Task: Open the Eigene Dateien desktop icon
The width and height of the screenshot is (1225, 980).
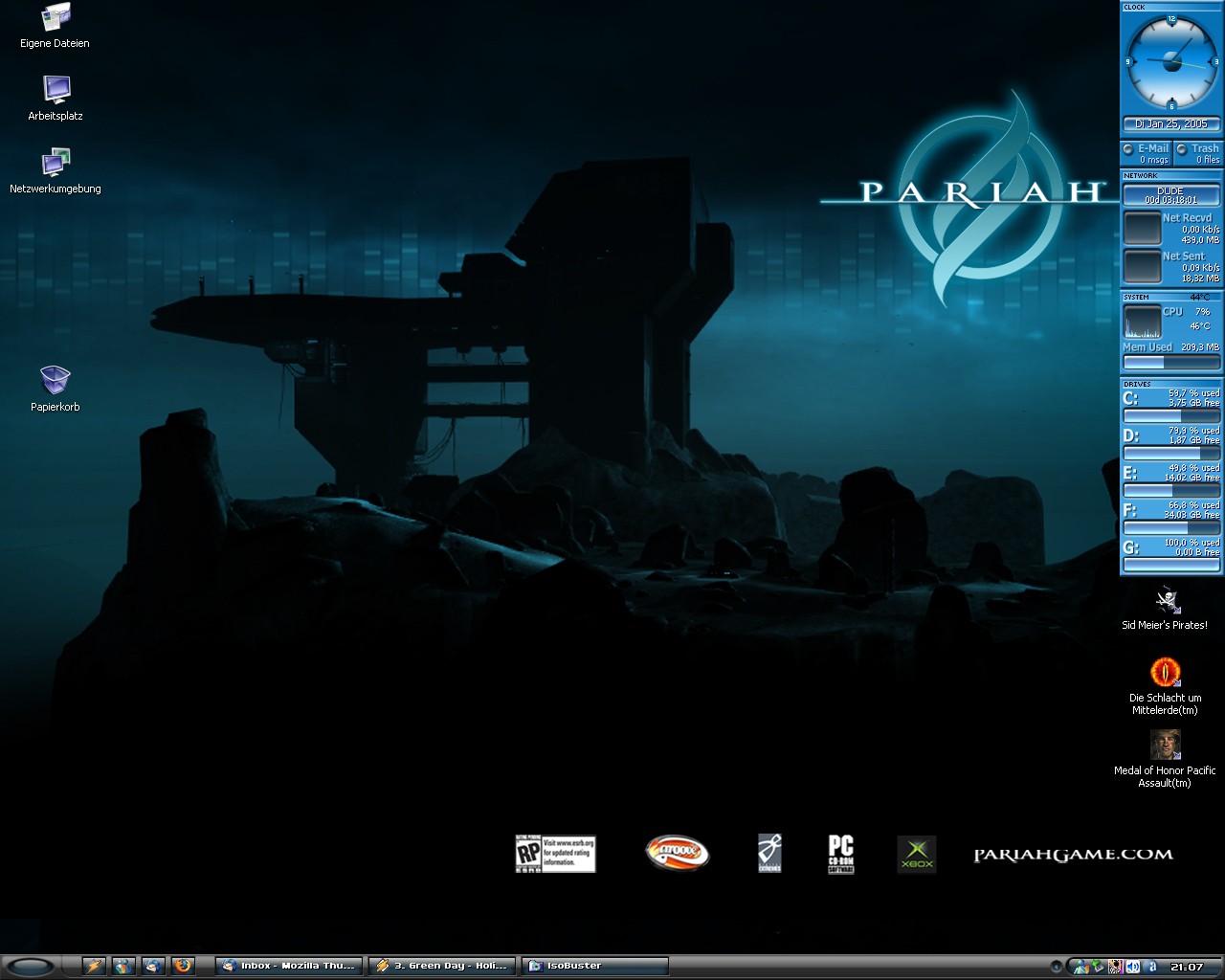Action: (x=55, y=26)
